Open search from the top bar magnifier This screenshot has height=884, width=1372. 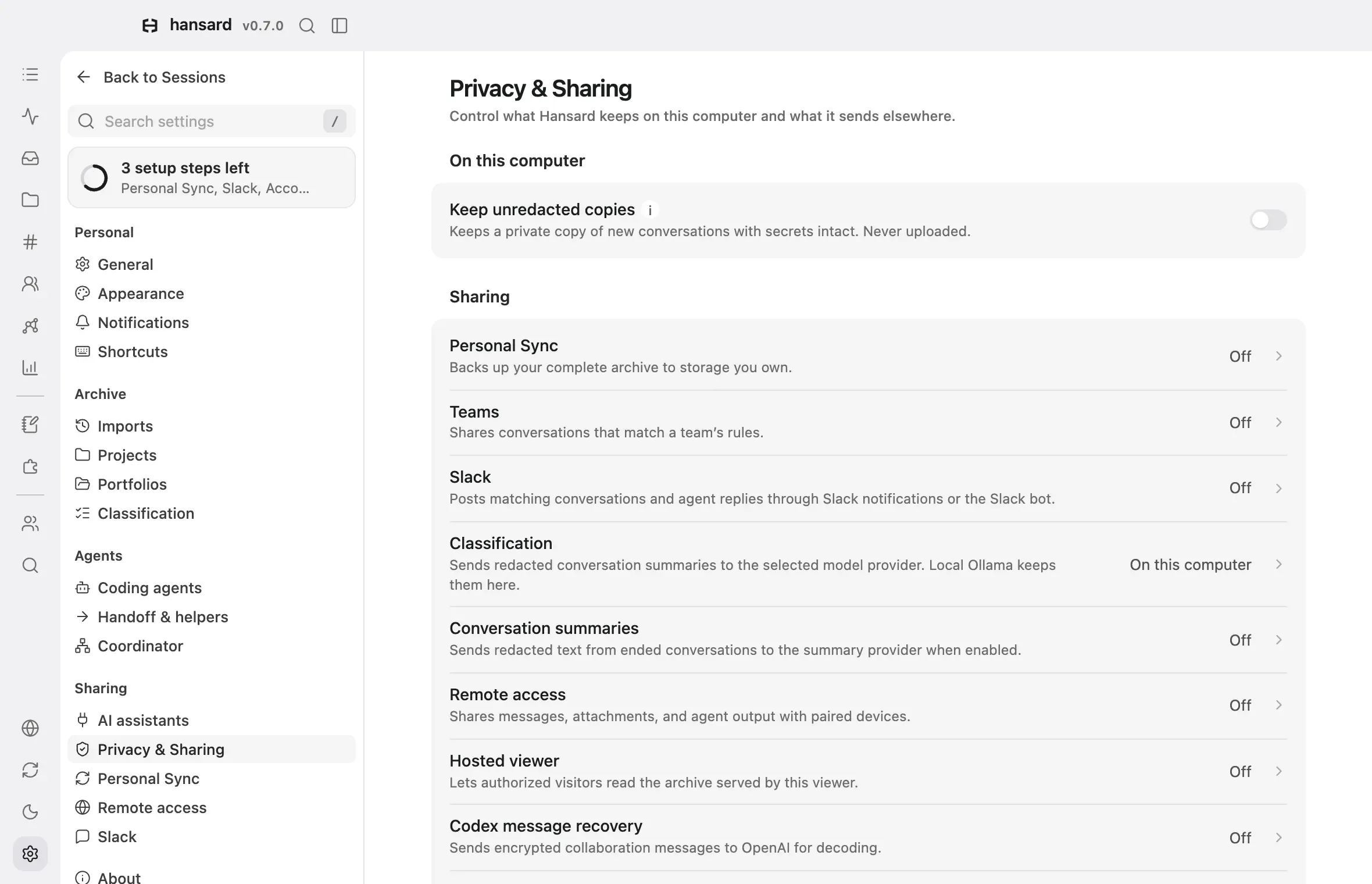307,26
